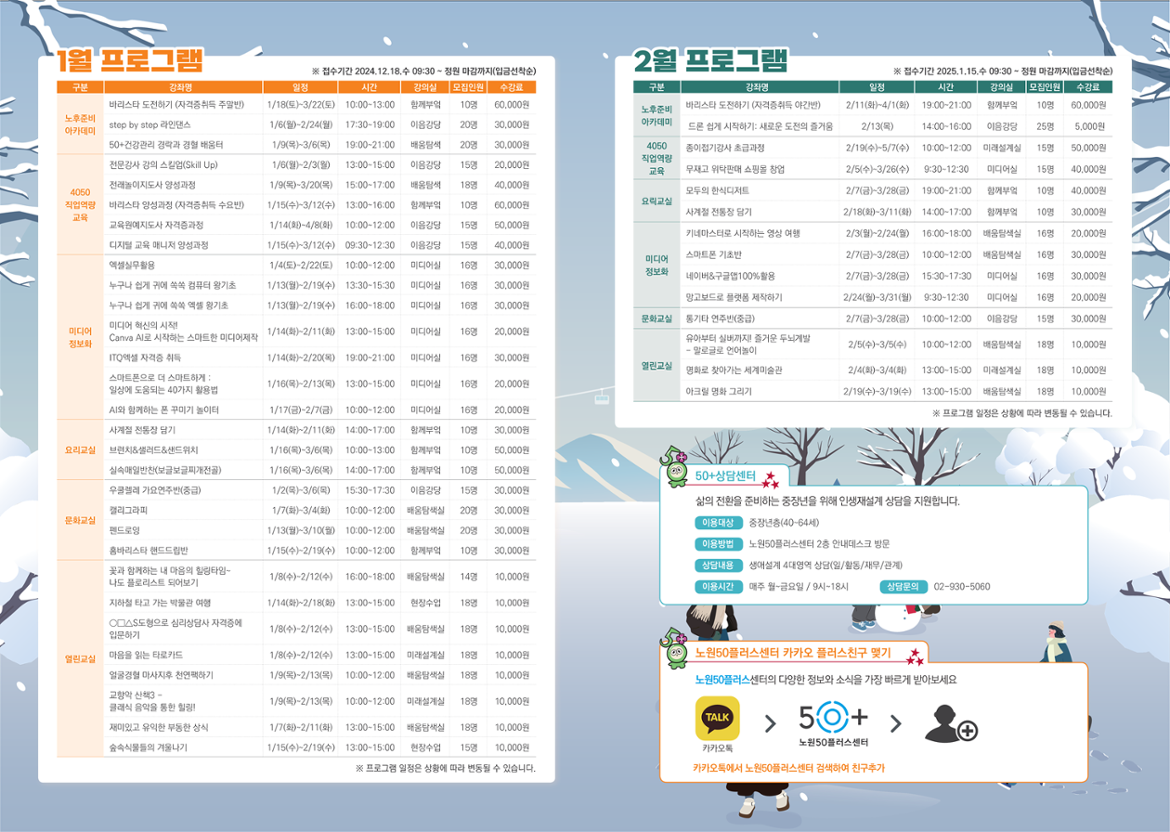
Task: Select row '교육원예지도사 자격증과정'
Action: tap(320, 225)
